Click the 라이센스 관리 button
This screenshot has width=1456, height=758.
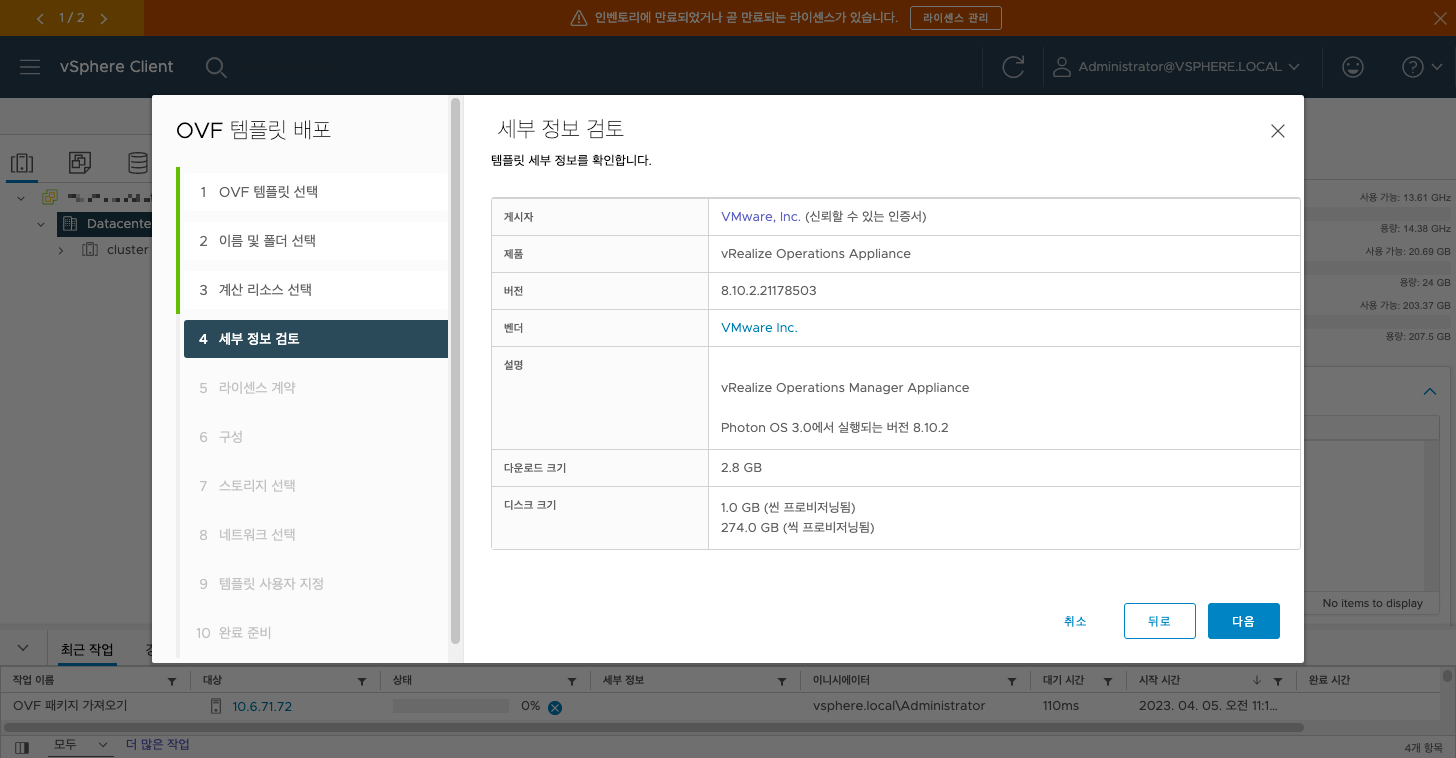point(955,18)
